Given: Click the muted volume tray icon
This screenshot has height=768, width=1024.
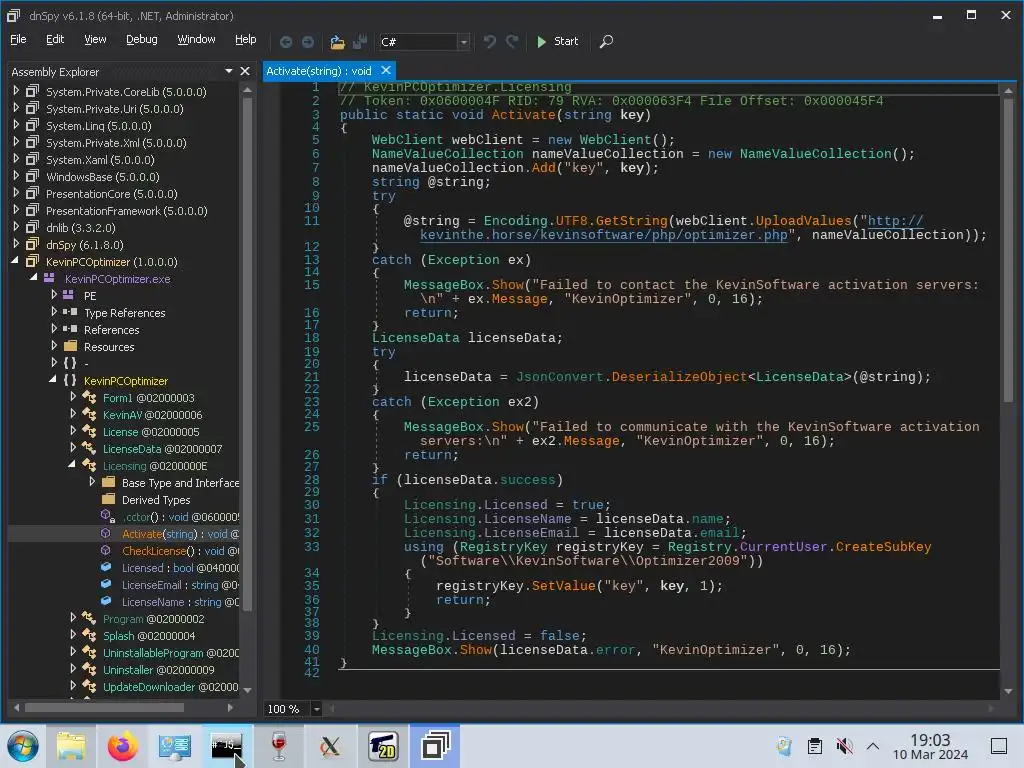Looking at the screenshot, I should pos(844,746).
